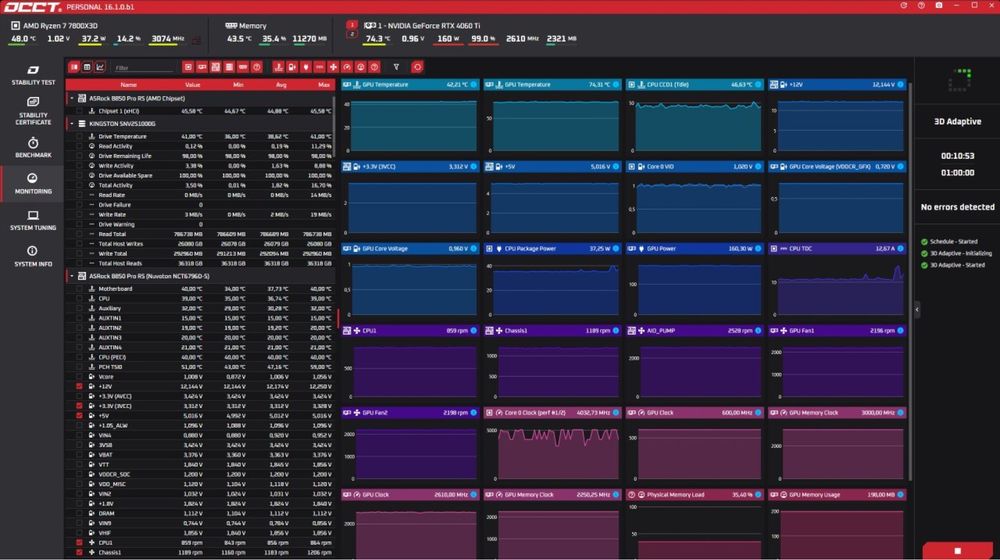Toggle the clock gauge sensor type filter

click(x=347, y=67)
